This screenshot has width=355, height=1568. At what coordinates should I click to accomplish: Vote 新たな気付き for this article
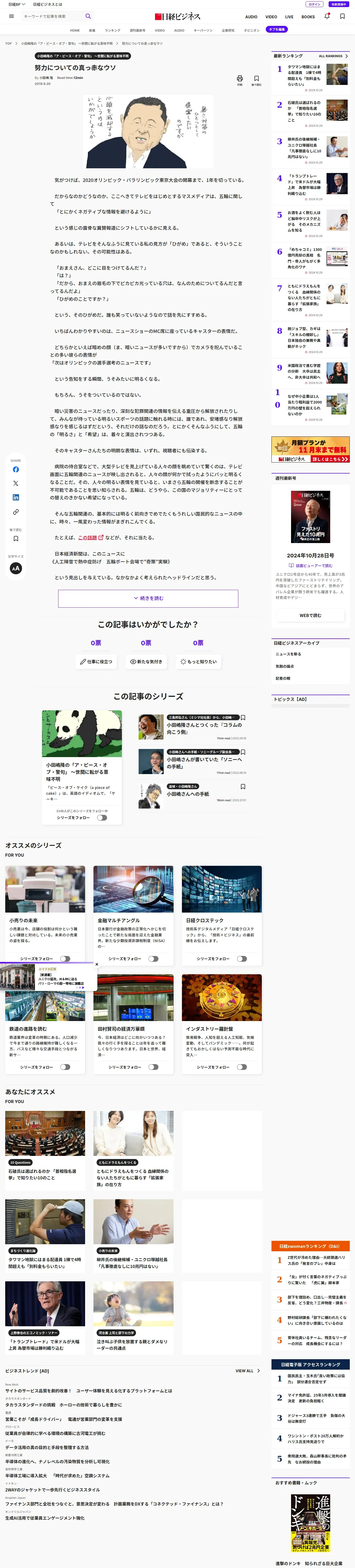click(x=146, y=662)
